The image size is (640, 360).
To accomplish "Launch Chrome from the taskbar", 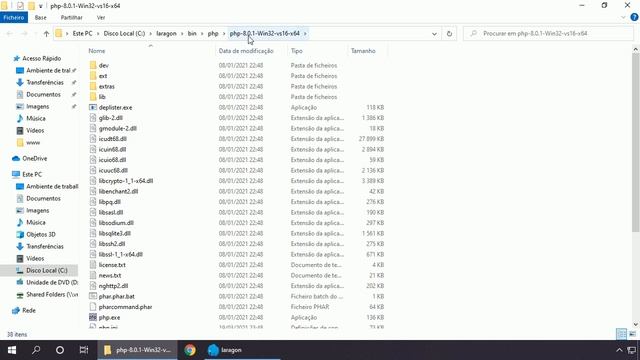I will 190,350.
